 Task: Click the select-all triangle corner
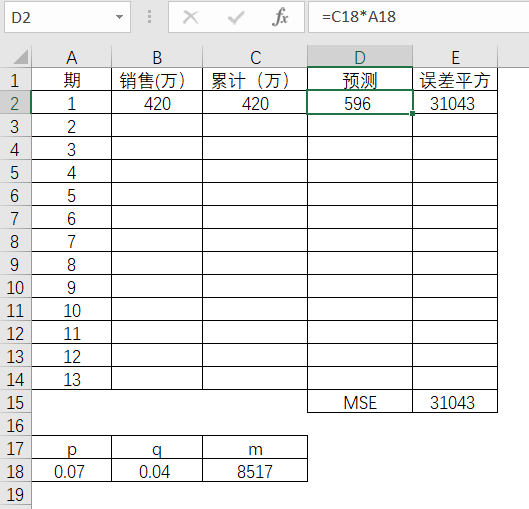[x=21, y=57]
